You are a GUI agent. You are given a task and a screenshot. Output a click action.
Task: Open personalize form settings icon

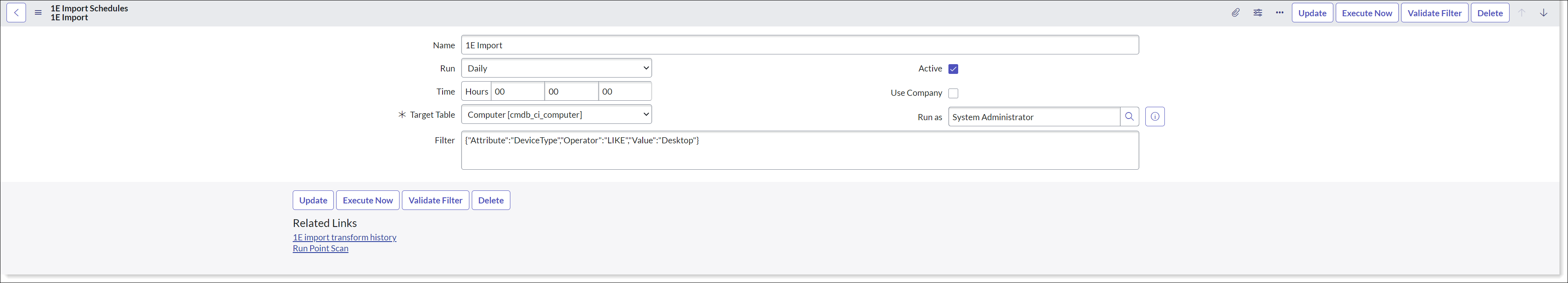point(1257,13)
